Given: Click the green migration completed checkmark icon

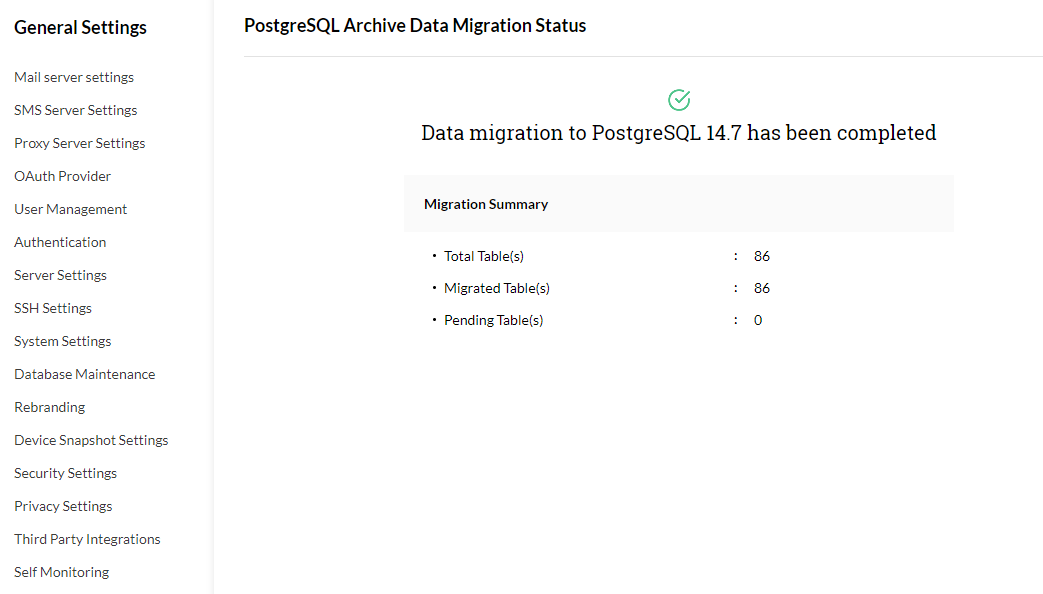Looking at the screenshot, I should 679,100.
